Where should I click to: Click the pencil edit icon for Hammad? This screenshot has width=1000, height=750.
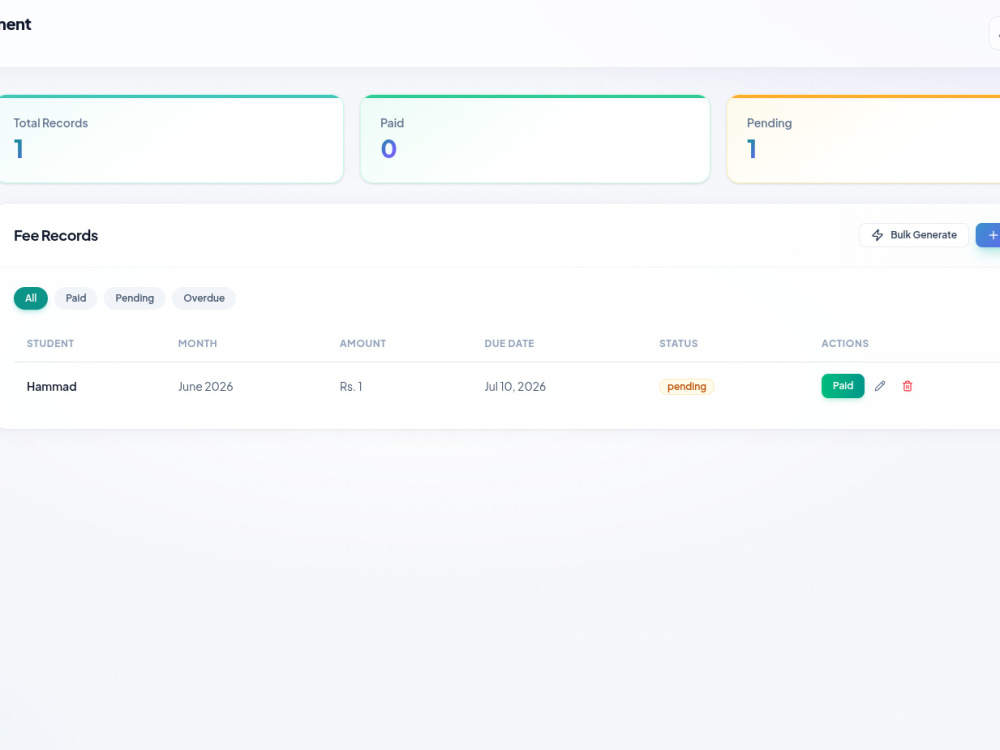(x=879, y=386)
